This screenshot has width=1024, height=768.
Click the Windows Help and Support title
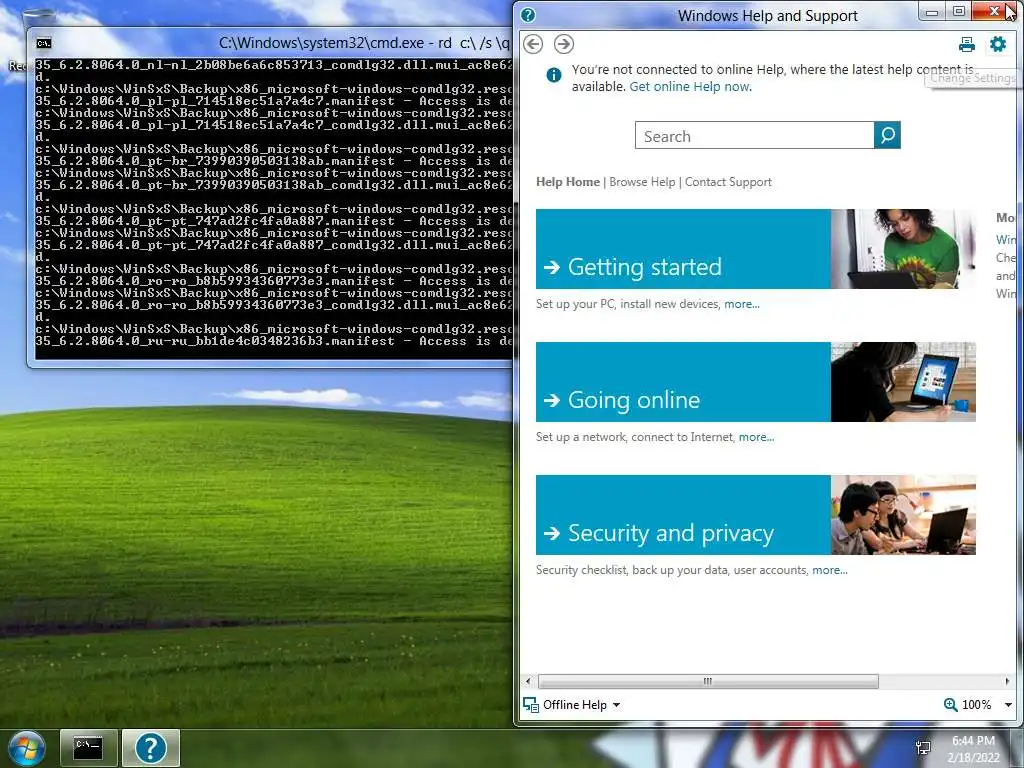[x=767, y=16]
